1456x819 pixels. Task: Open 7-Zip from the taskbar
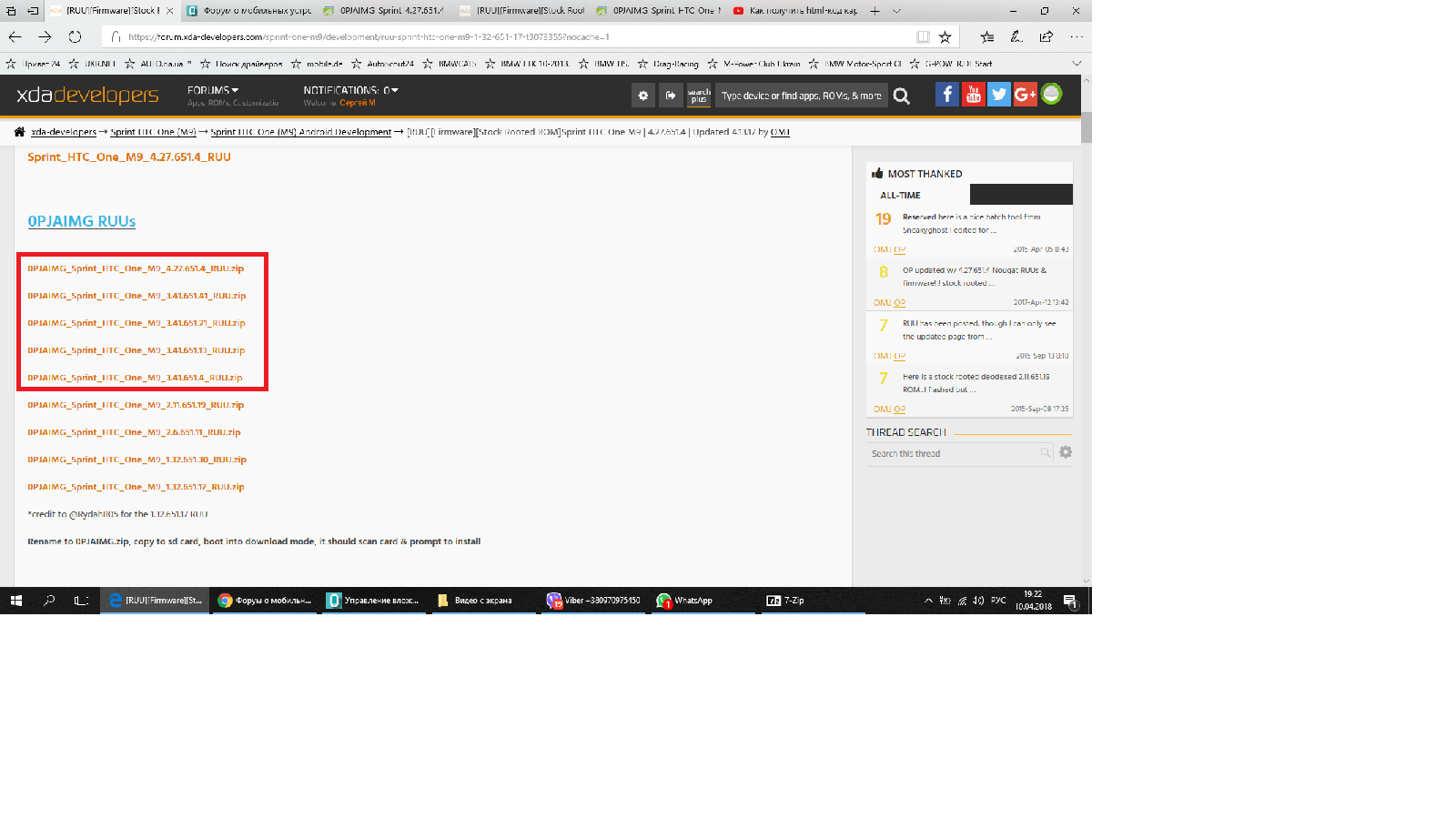tap(813, 601)
